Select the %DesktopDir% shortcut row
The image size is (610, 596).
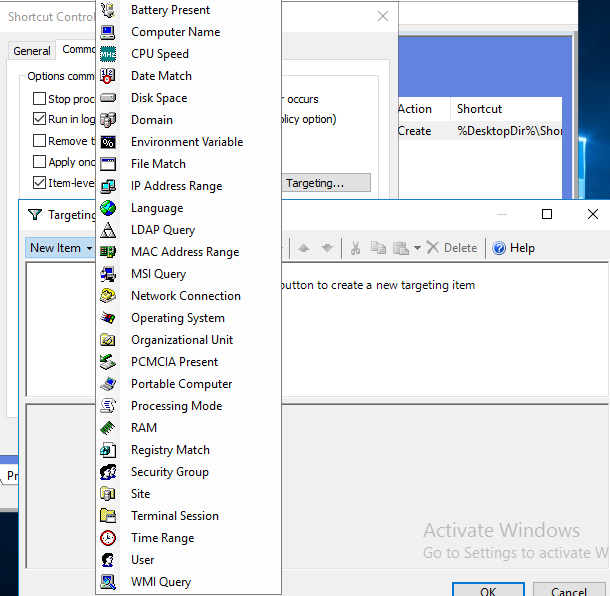pos(480,131)
